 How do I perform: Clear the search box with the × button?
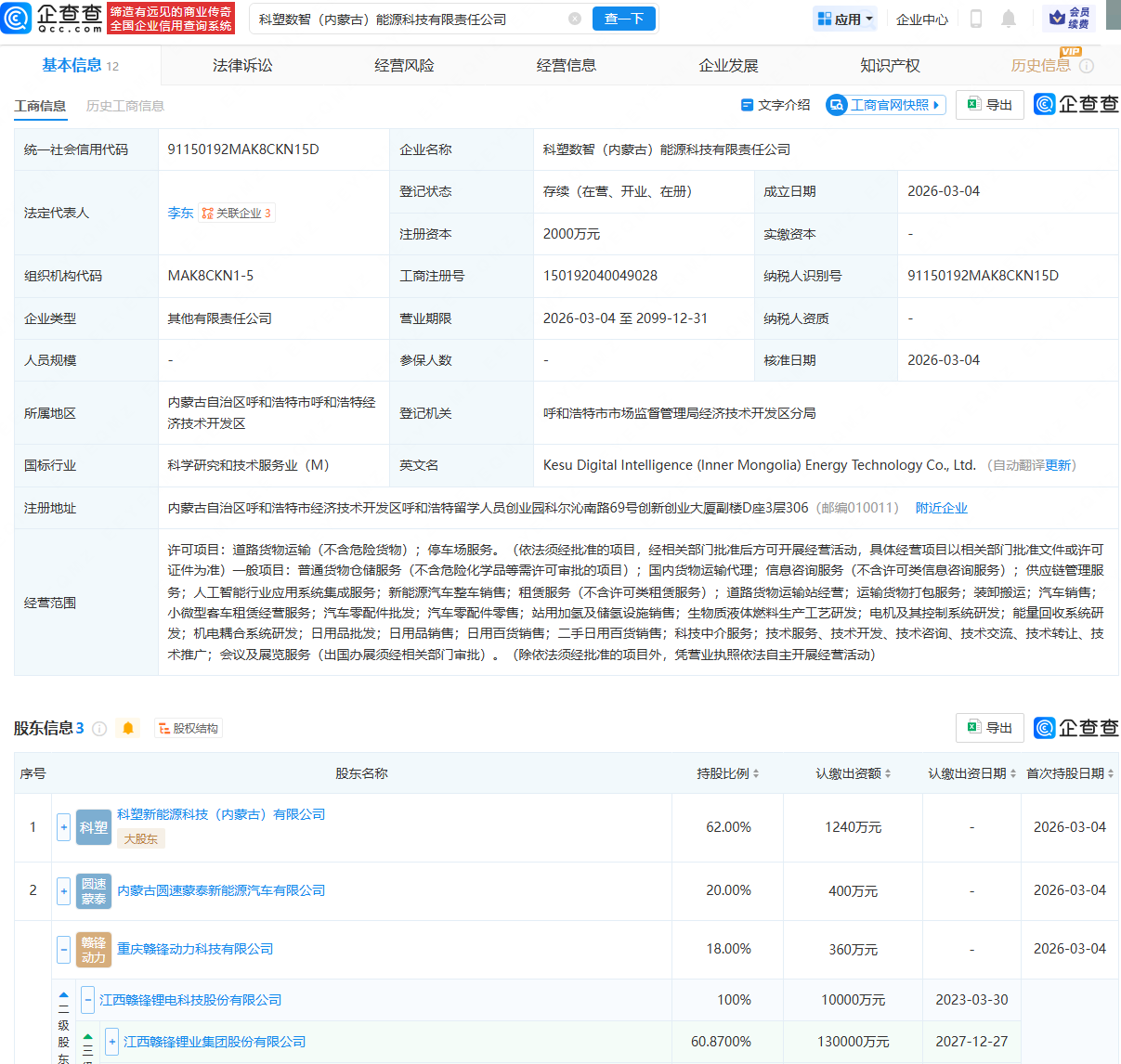point(574,17)
